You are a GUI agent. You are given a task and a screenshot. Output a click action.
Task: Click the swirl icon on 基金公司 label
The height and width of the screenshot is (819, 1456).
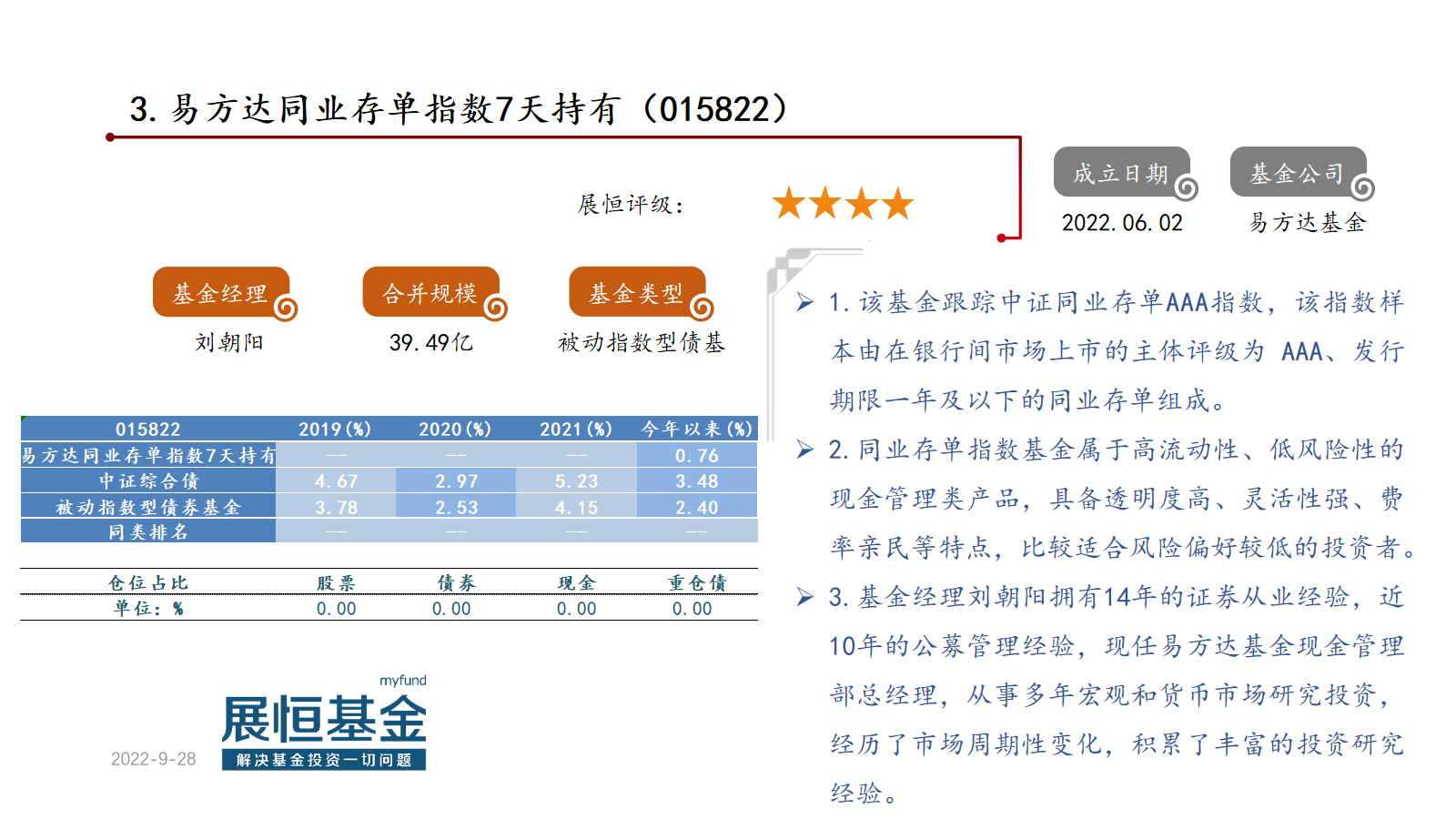coord(1362,188)
